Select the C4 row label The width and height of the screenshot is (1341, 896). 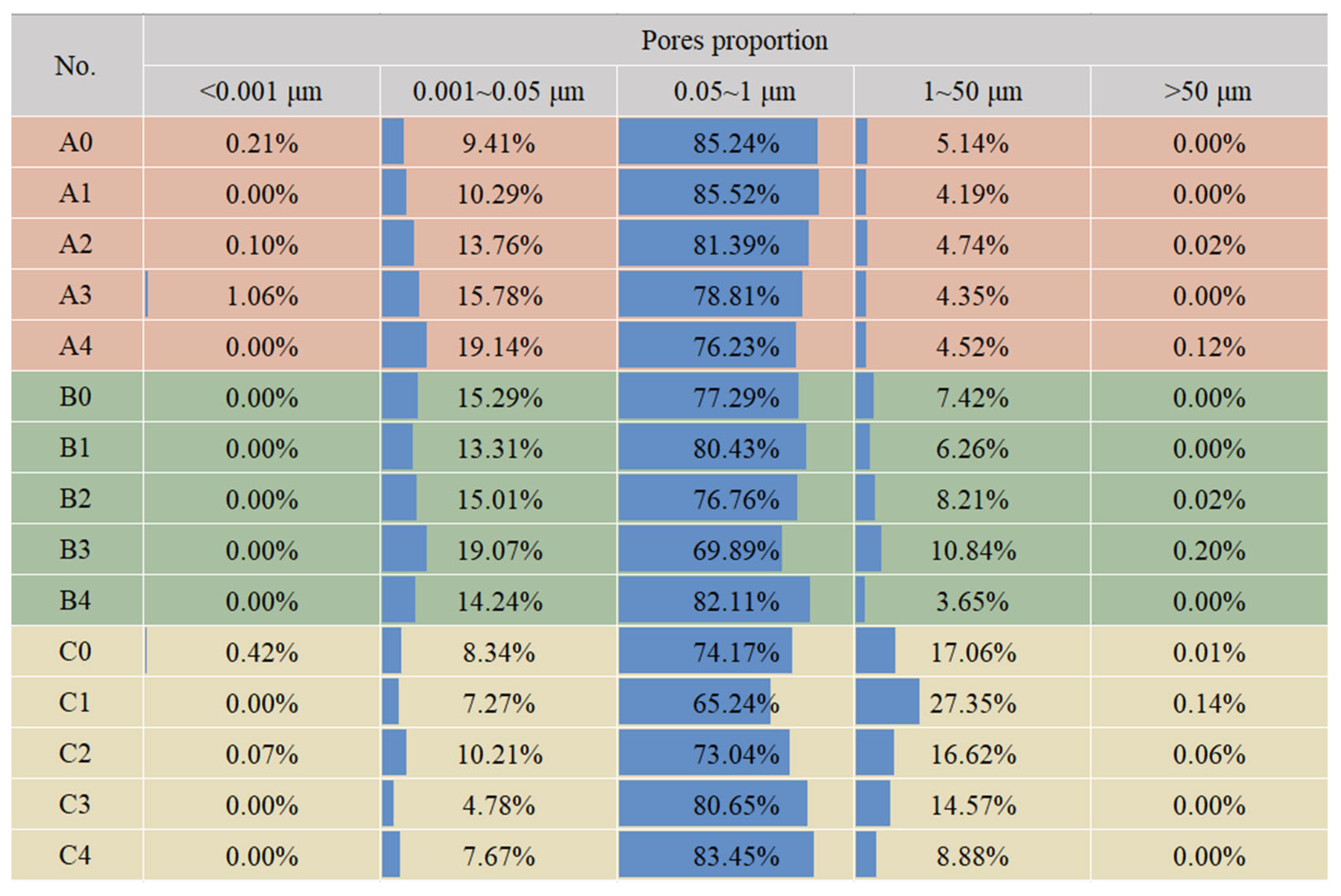coord(76,855)
